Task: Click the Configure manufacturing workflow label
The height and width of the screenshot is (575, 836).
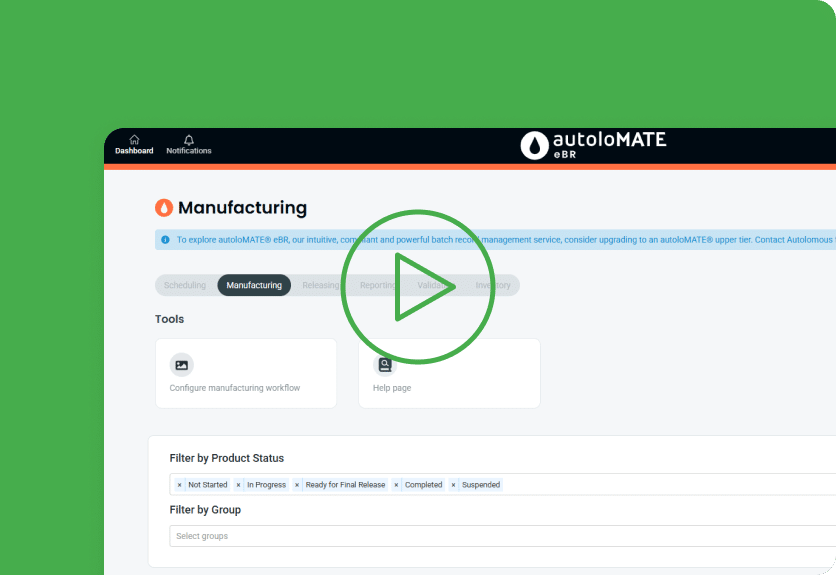Action: click(235, 388)
